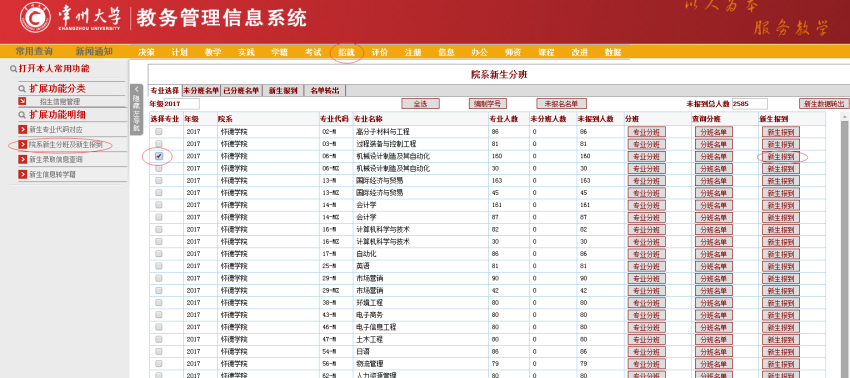This screenshot has height=378, width=850.
Task: Switch to the 未分班名单 tab
Action: click(x=201, y=91)
